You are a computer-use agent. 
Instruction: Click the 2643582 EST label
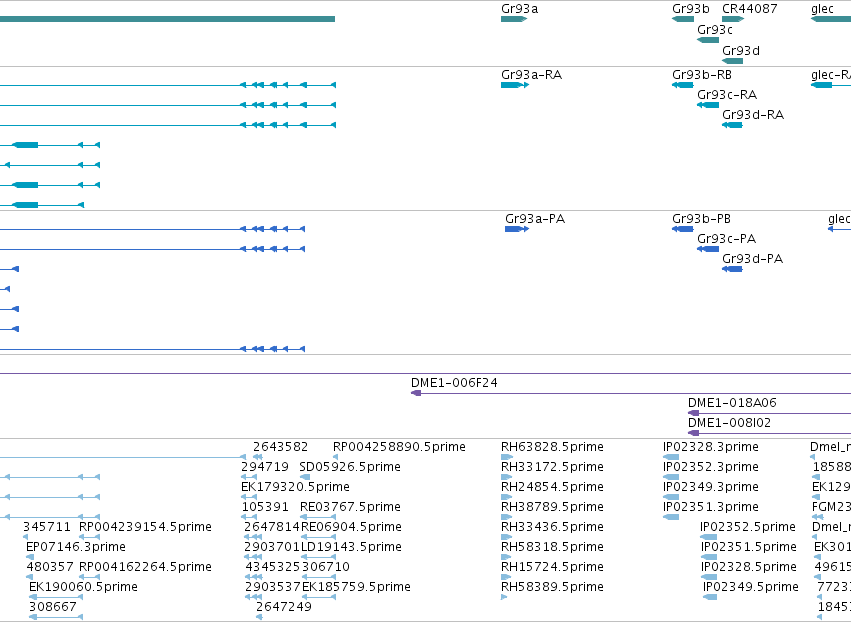280,447
